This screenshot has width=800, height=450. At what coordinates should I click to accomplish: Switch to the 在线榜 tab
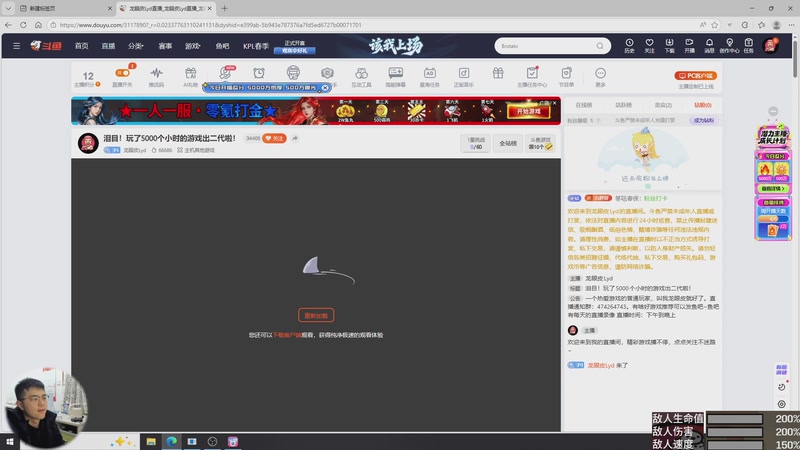(x=584, y=105)
